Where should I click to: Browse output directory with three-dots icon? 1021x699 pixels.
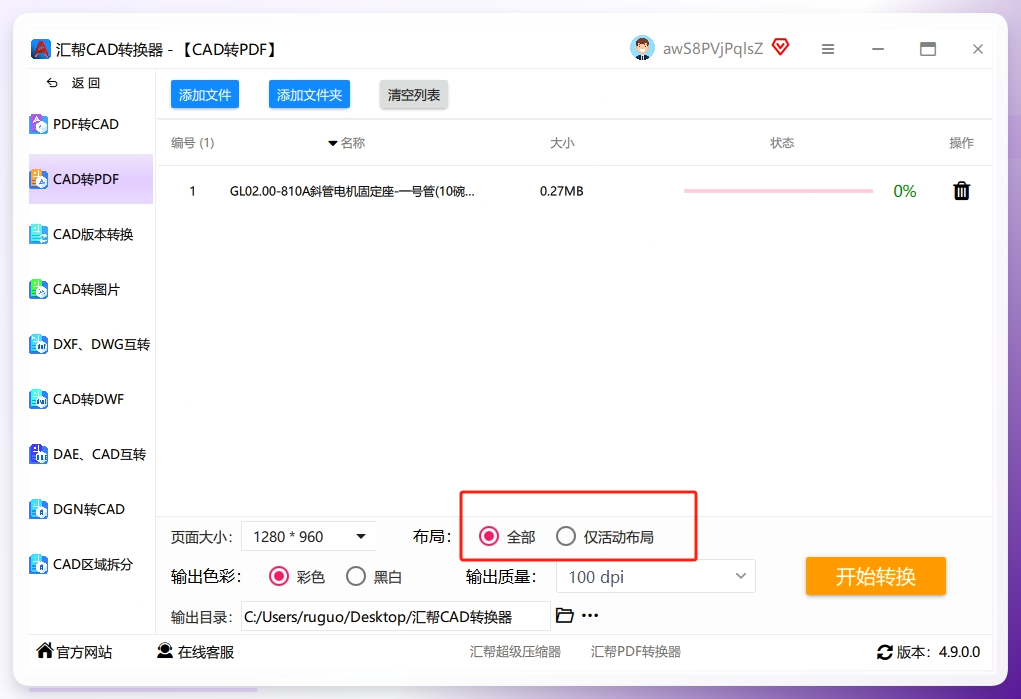coord(590,616)
